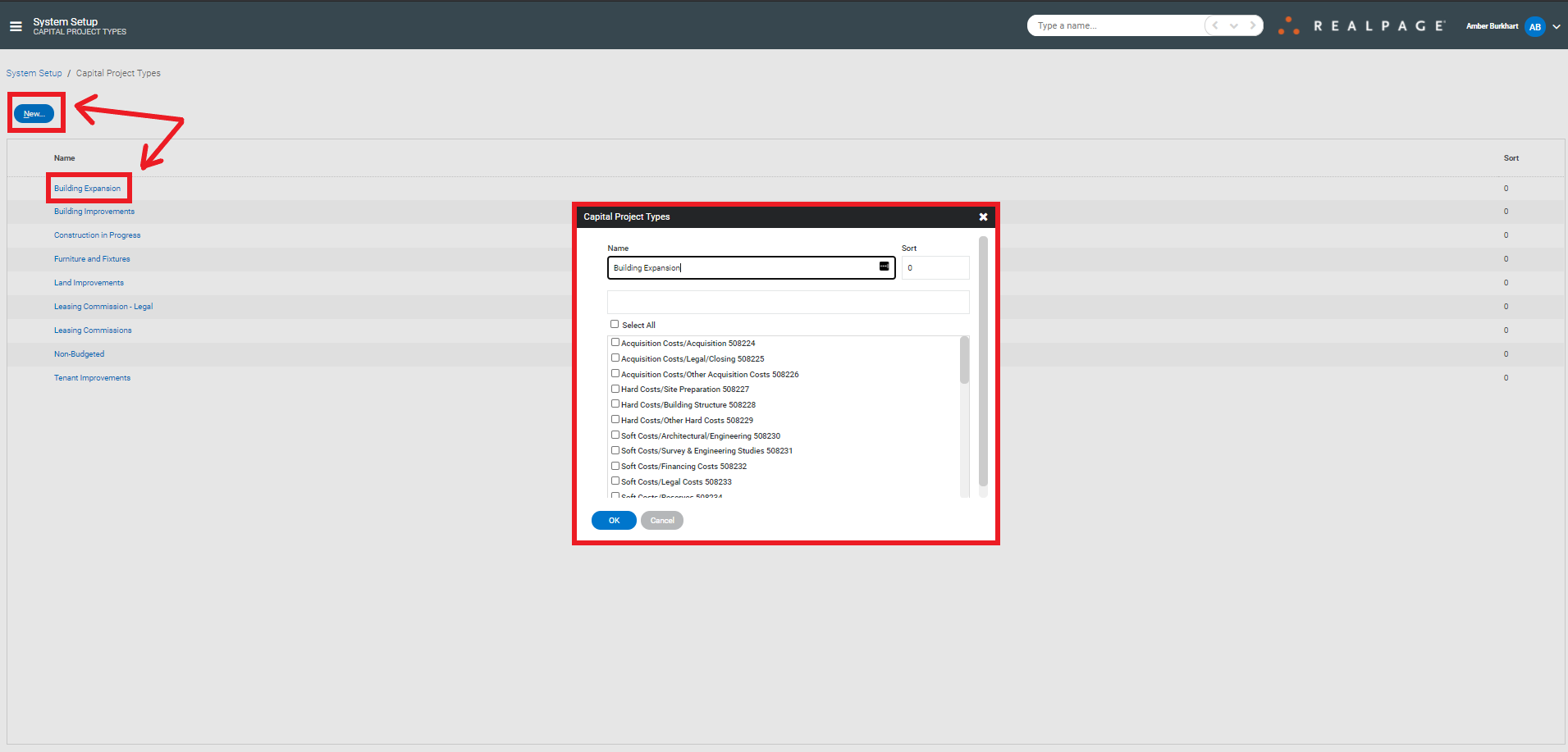Click the empty filter box above Select All
The height and width of the screenshot is (752, 1568).
(788, 302)
